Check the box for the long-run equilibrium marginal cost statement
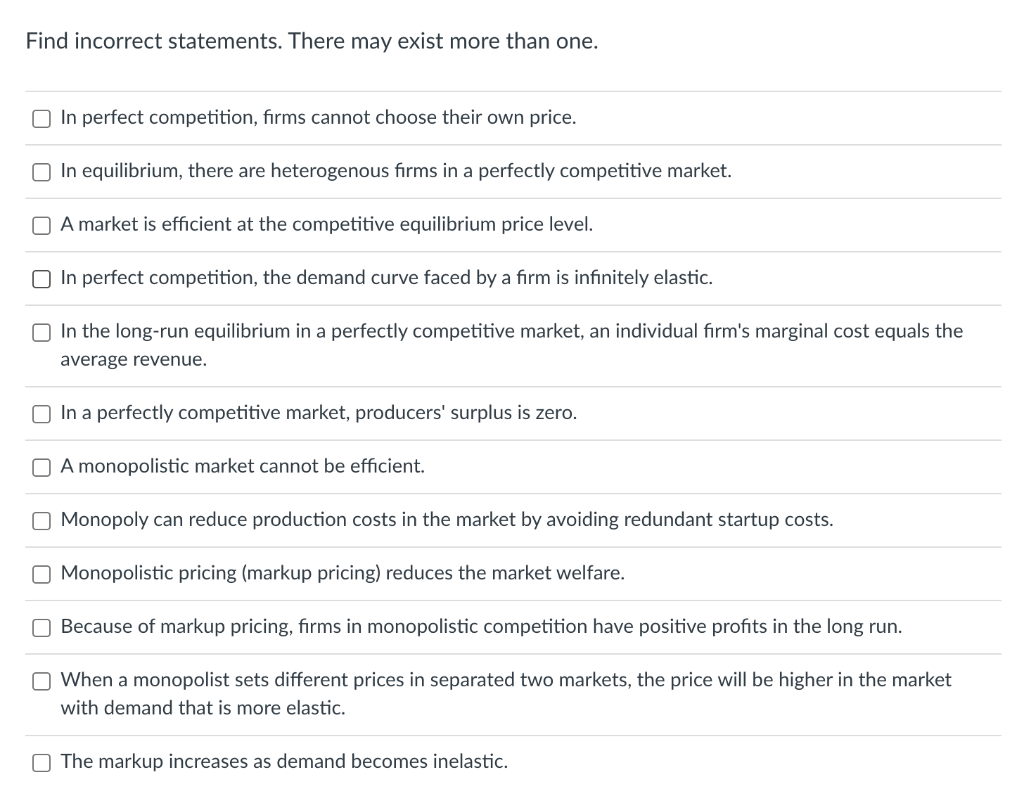 click(x=41, y=332)
